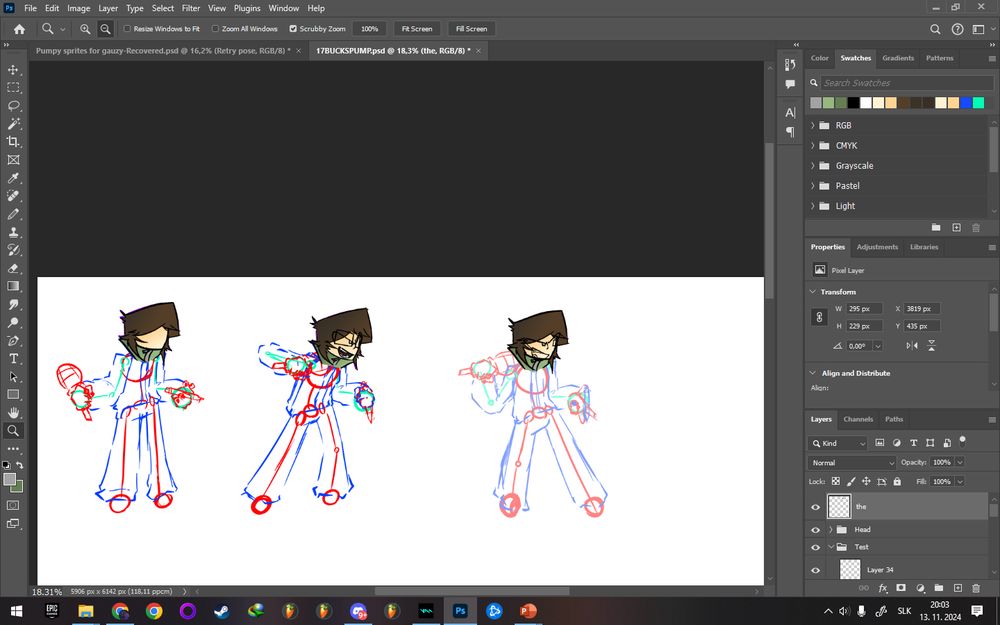Uncheck the Scrubby Zoom option

292,29
